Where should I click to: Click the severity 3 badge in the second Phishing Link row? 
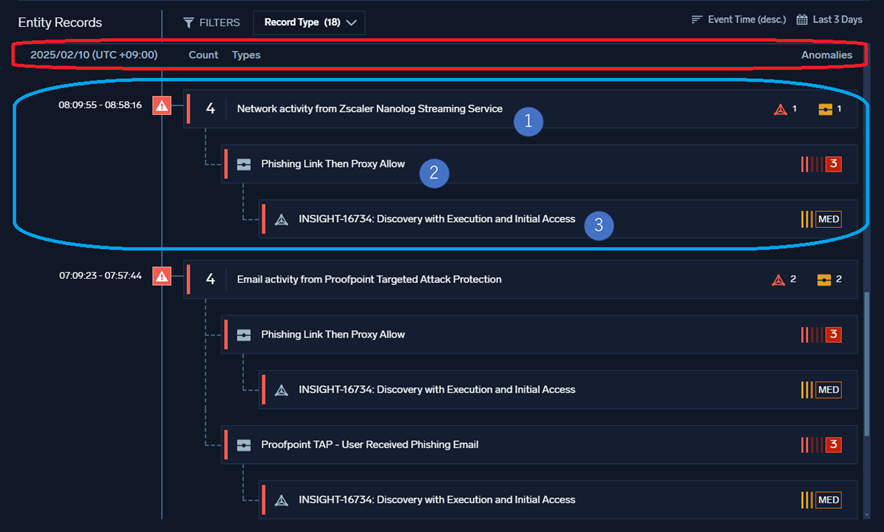click(x=834, y=335)
